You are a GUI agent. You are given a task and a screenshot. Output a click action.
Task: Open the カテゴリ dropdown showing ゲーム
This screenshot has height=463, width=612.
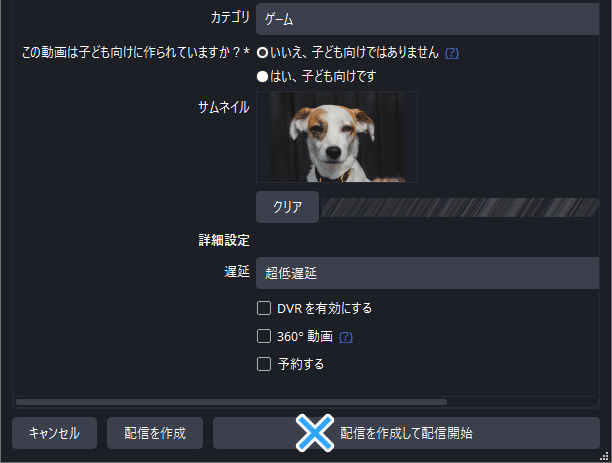point(427,19)
